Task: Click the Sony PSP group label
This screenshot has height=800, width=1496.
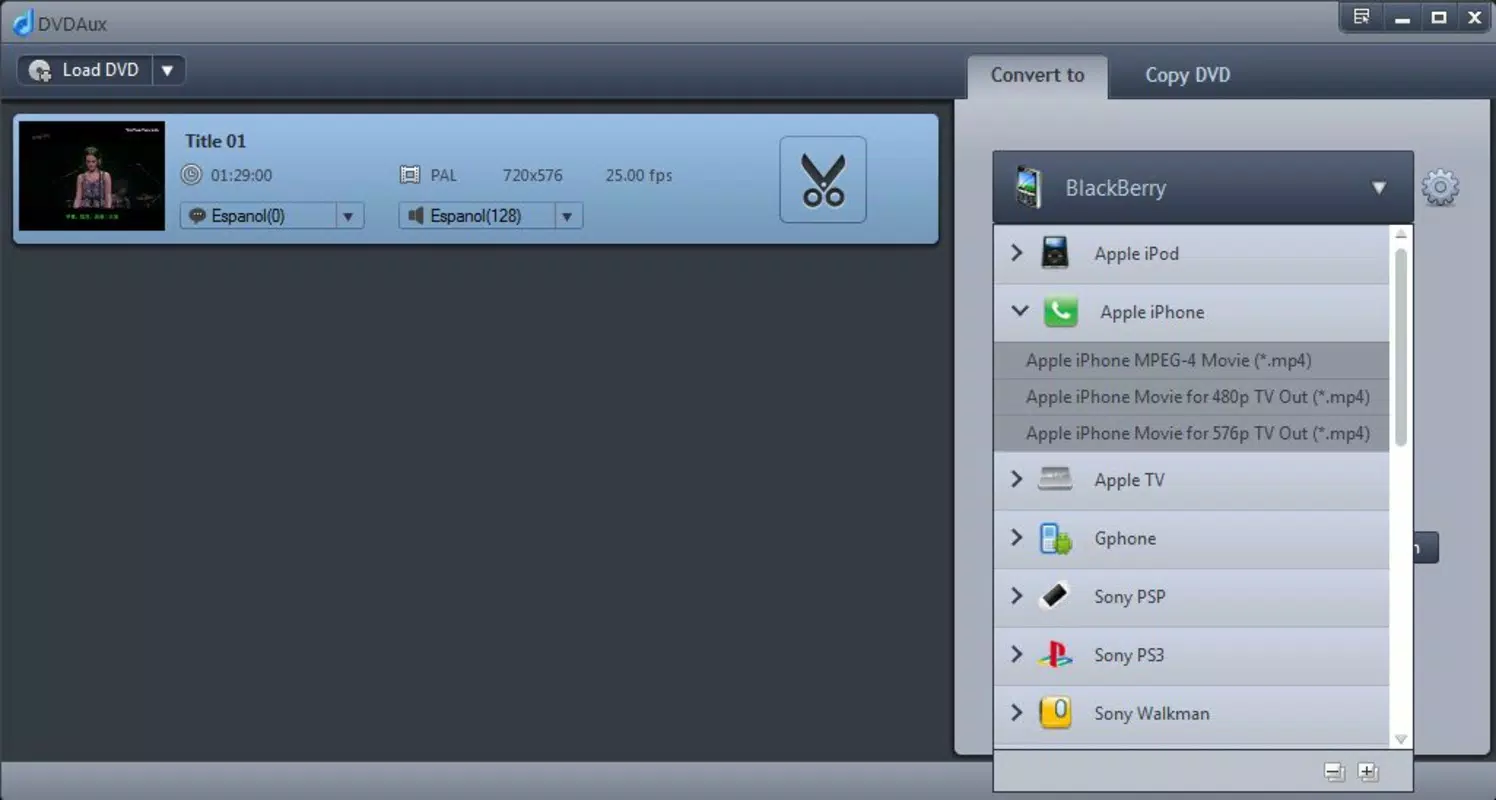Action: tap(1129, 597)
